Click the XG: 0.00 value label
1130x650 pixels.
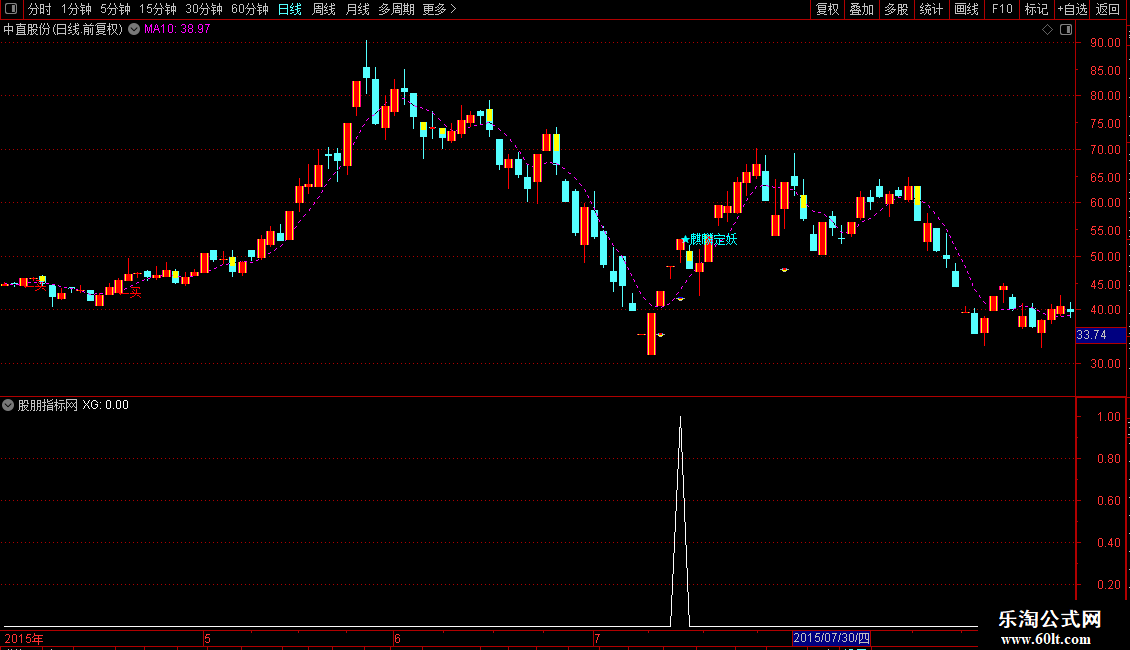pos(105,405)
